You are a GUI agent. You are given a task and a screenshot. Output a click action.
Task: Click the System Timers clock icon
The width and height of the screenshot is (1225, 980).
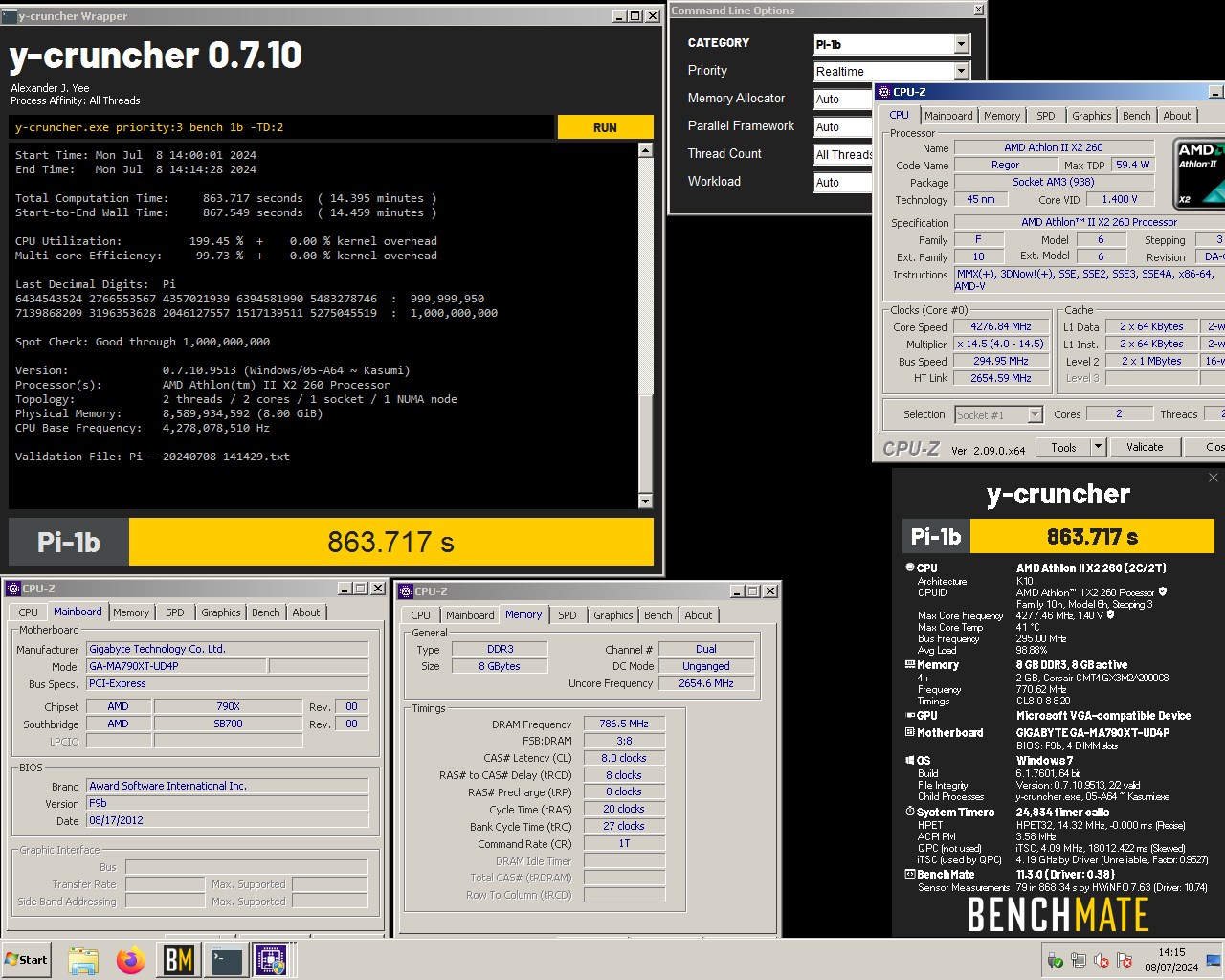910,812
